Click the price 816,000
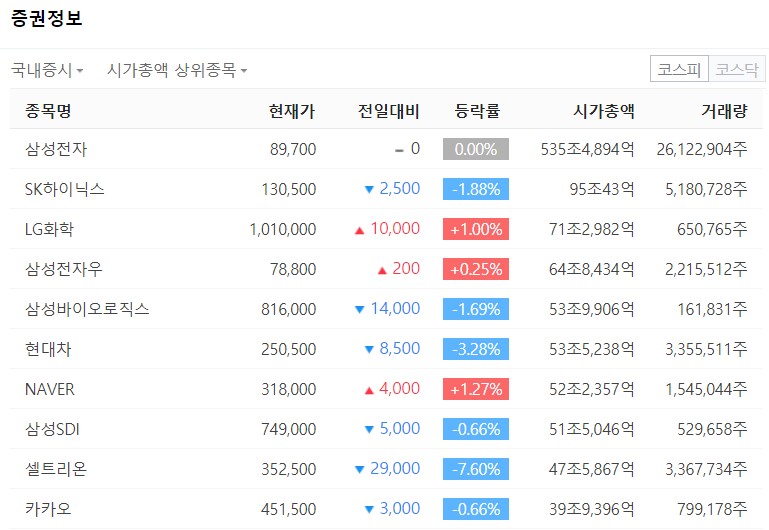 pyautogui.click(x=288, y=309)
